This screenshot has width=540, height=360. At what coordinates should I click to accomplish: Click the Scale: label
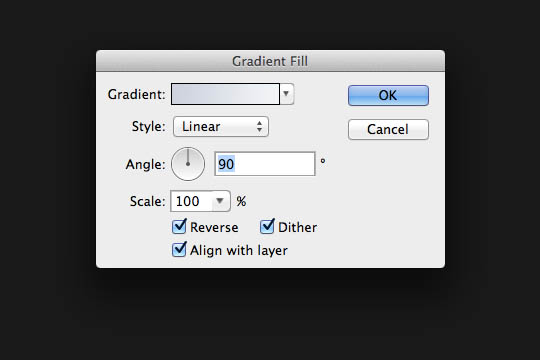click(x=147, y=201)
